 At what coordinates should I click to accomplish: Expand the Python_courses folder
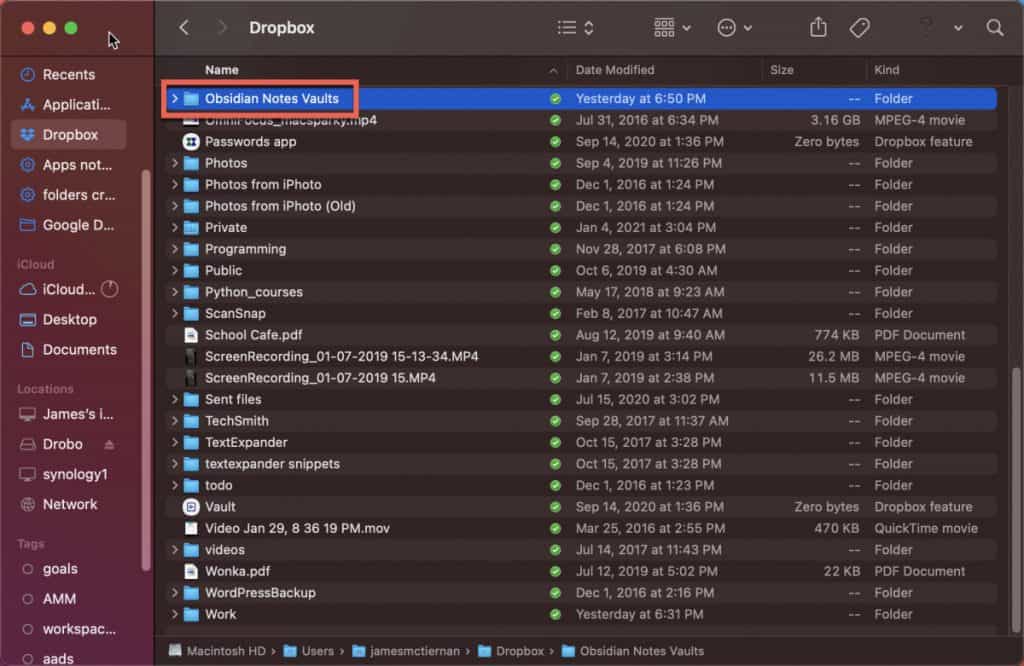coord(174,292)
